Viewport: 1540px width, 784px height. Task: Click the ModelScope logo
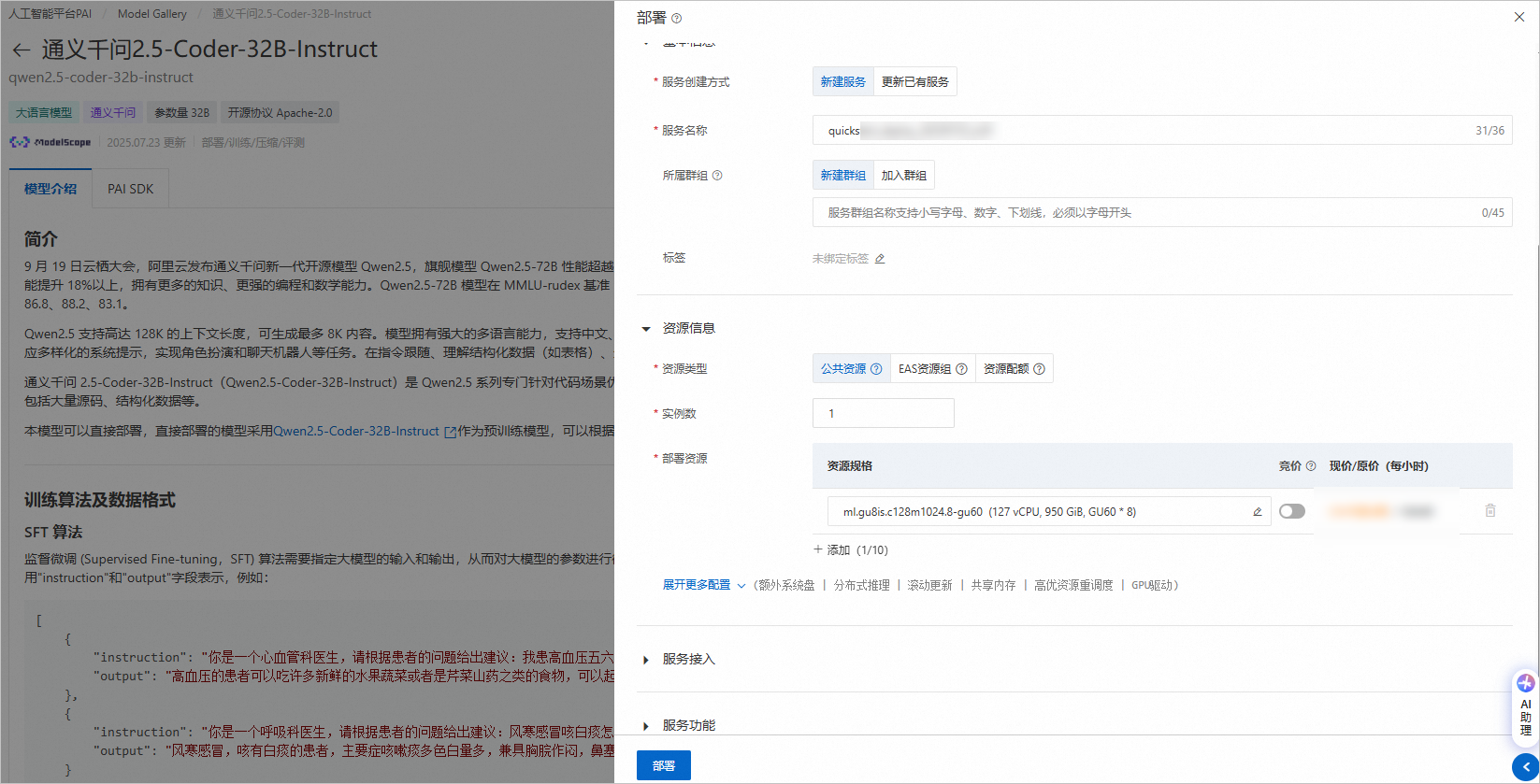pos(50,142)
